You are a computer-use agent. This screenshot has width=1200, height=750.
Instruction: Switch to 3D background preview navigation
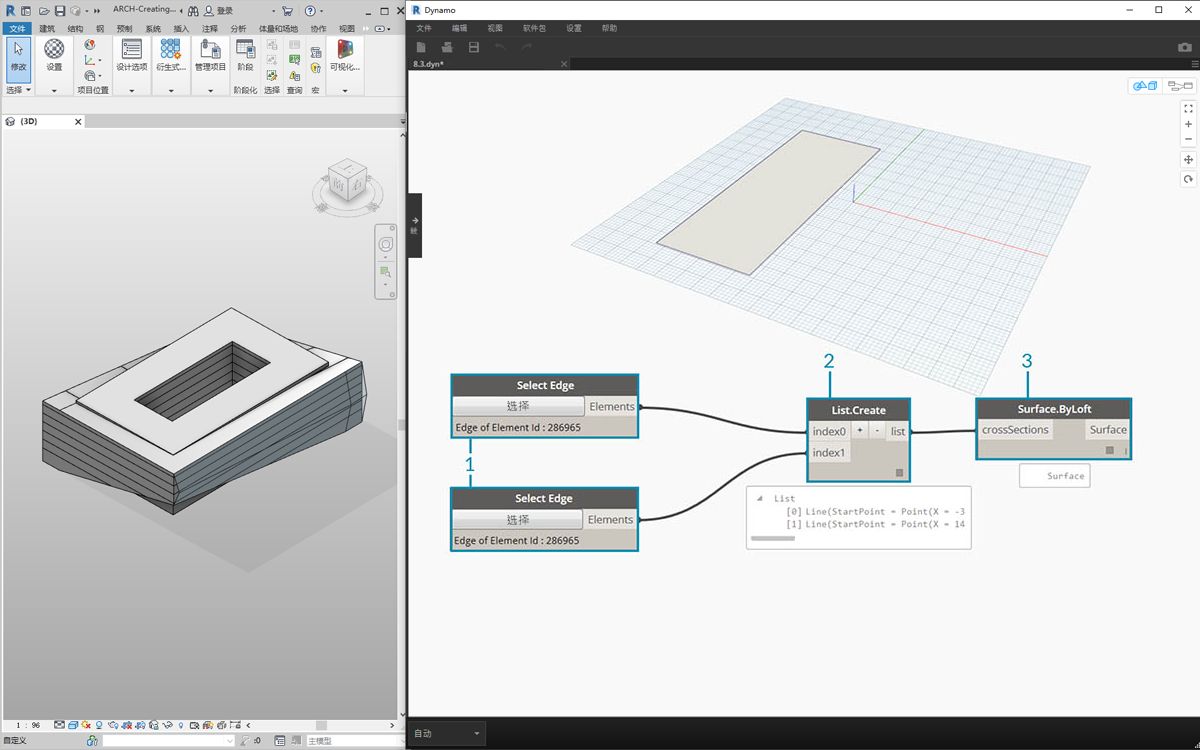point(1145,86)
